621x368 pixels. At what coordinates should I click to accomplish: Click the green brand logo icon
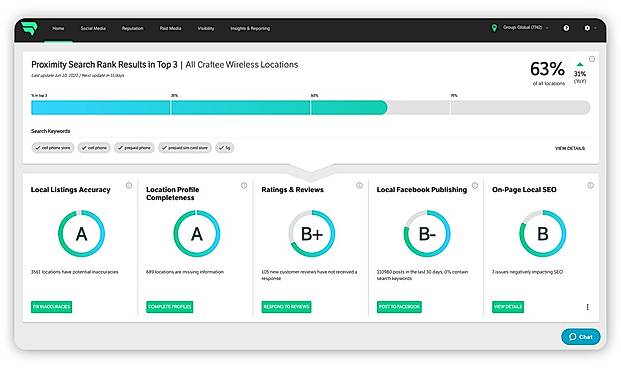coord(29,29)
